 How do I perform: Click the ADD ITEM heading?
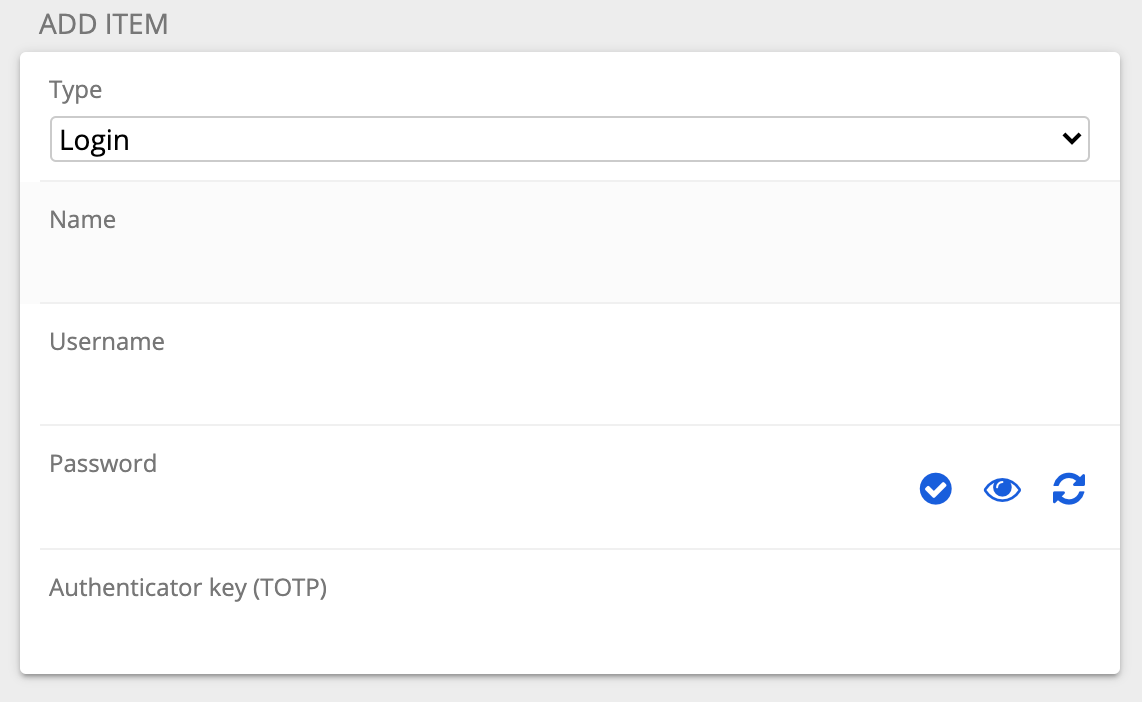tap(103, 24)
